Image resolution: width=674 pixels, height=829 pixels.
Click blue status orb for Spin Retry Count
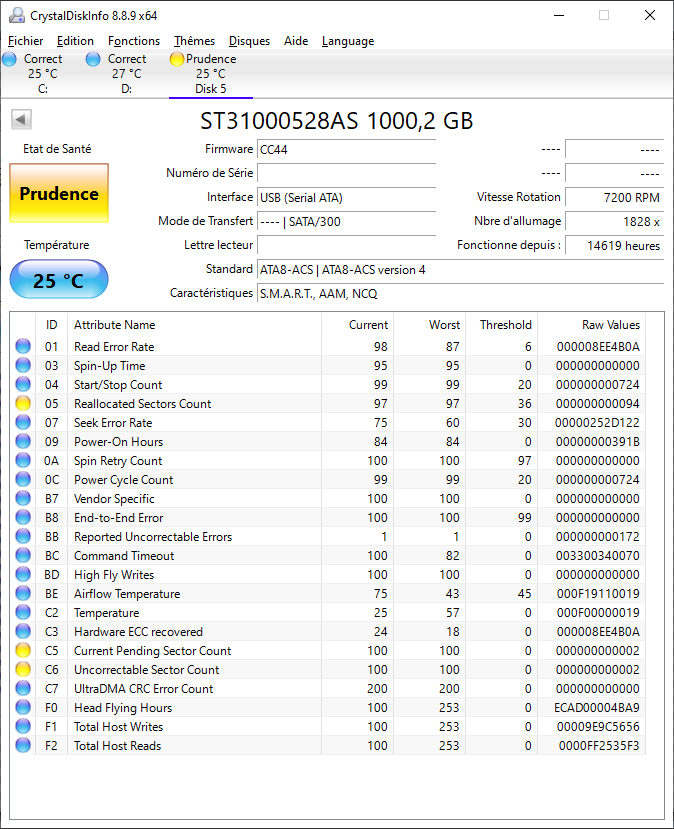click(23, 460)
